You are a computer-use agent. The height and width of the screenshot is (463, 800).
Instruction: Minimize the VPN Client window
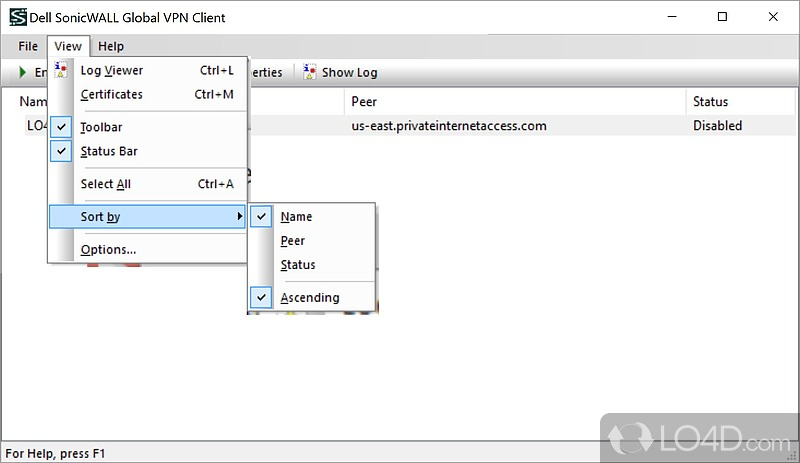[672, 17]
